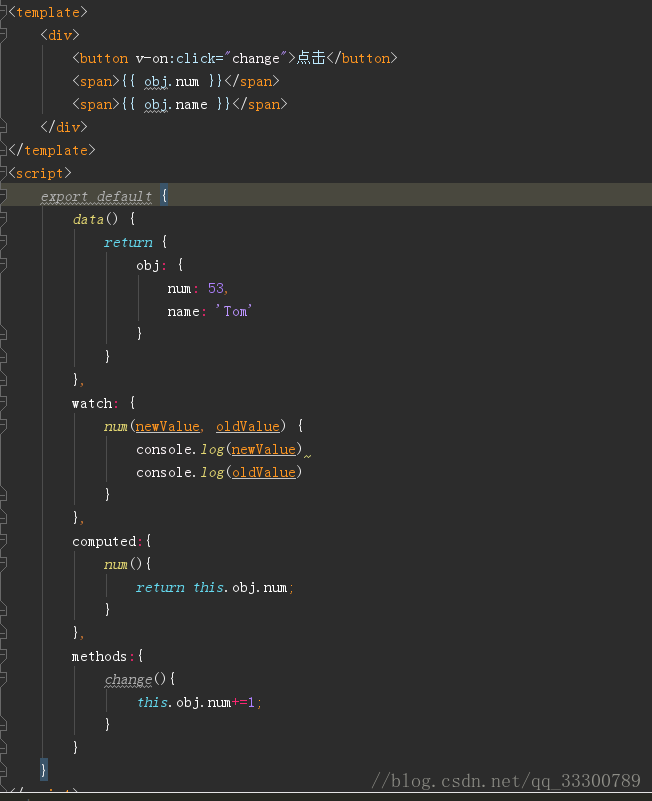
Task: Click fold end marker beside final highlighted closing brace
Action: pyautogui.click(x=3, y=770)
